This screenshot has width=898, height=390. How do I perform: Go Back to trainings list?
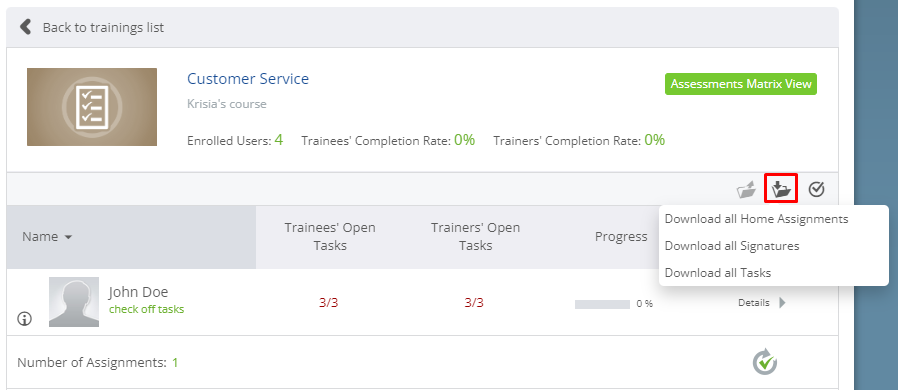[x=103, y=27]
